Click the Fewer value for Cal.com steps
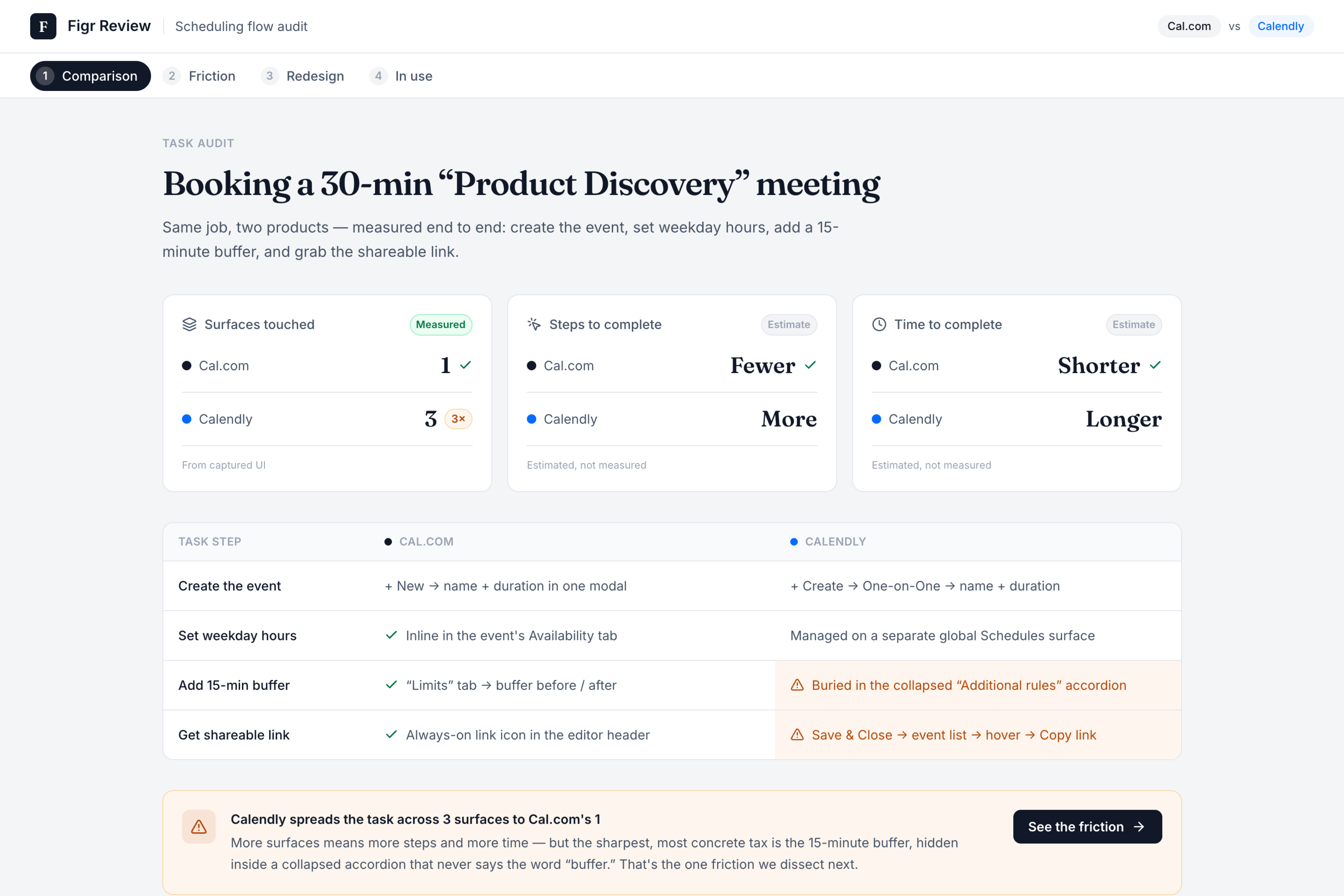This screenshot has width=1344, height=896. (763, 365)
